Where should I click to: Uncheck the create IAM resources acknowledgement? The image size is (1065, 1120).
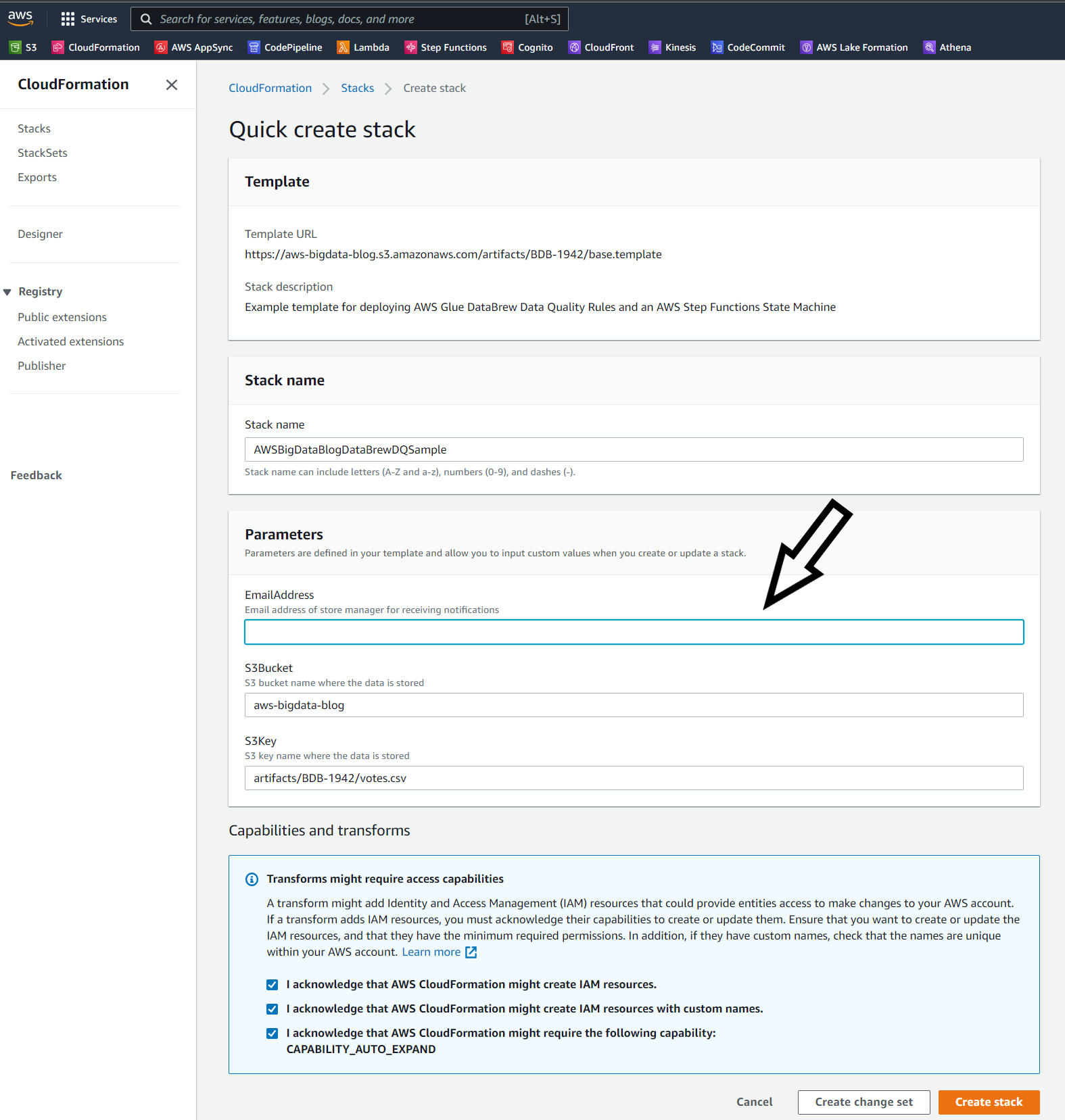point(273,985)
